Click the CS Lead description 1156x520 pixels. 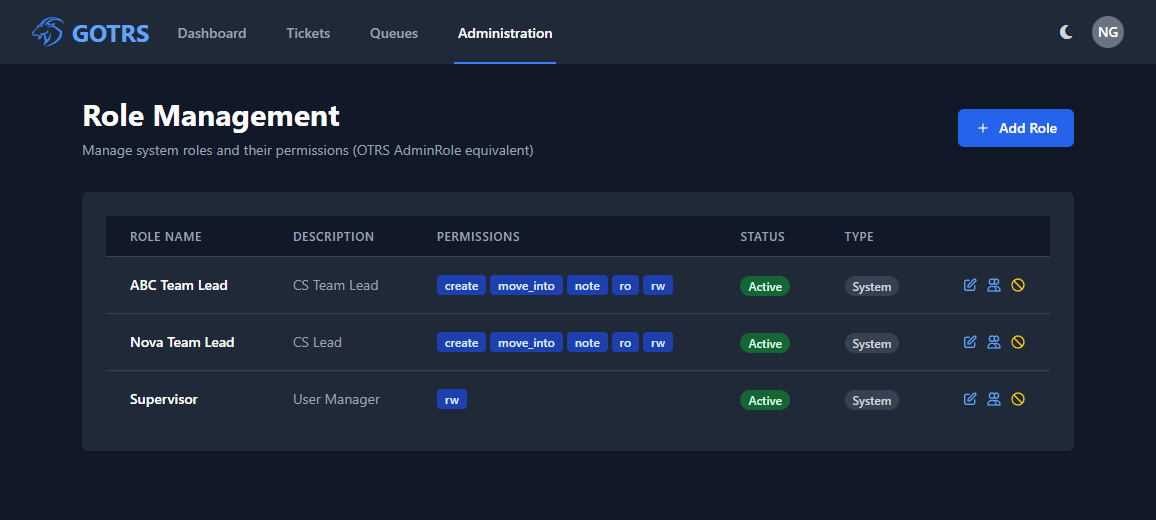click(x=317, y=342)
